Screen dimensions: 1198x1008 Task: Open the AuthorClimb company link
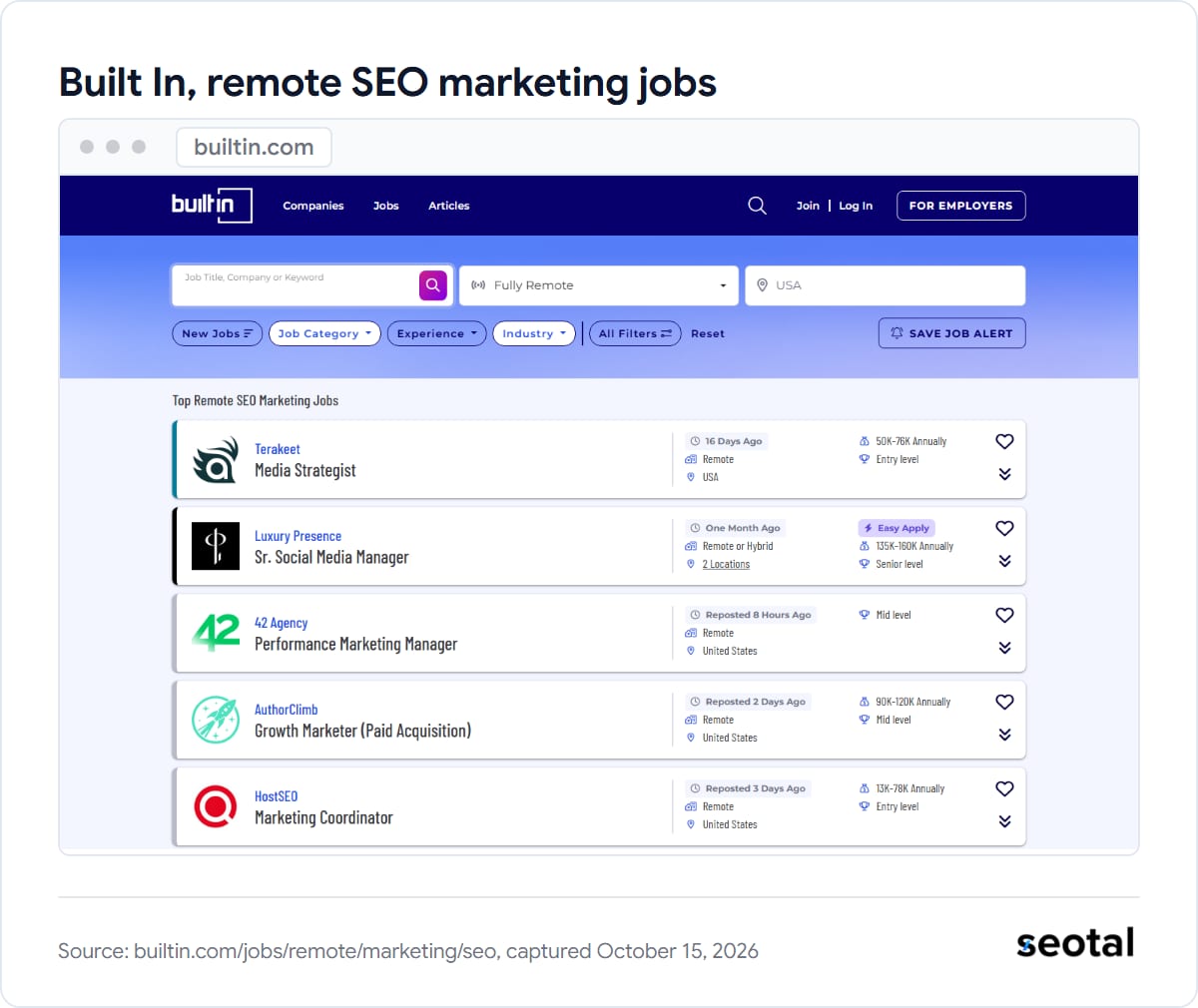287,710
